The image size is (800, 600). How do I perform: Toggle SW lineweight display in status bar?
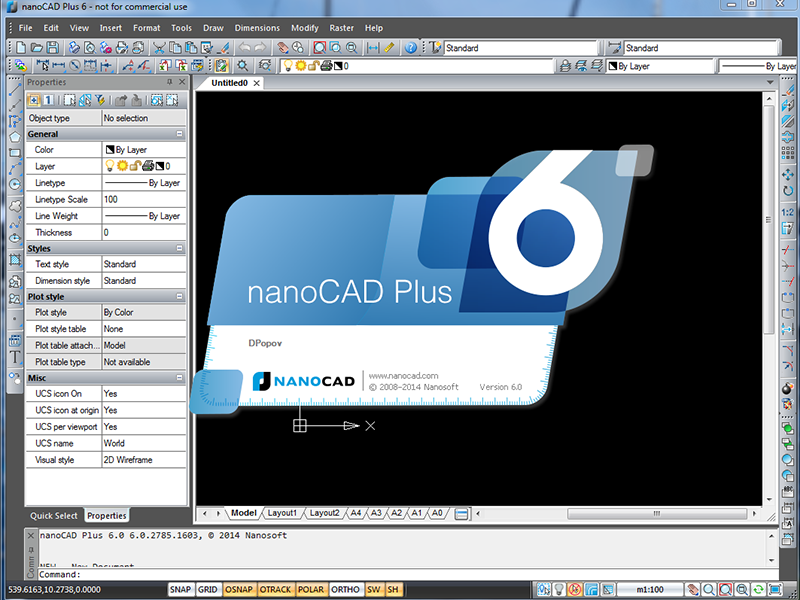(373, 590)
